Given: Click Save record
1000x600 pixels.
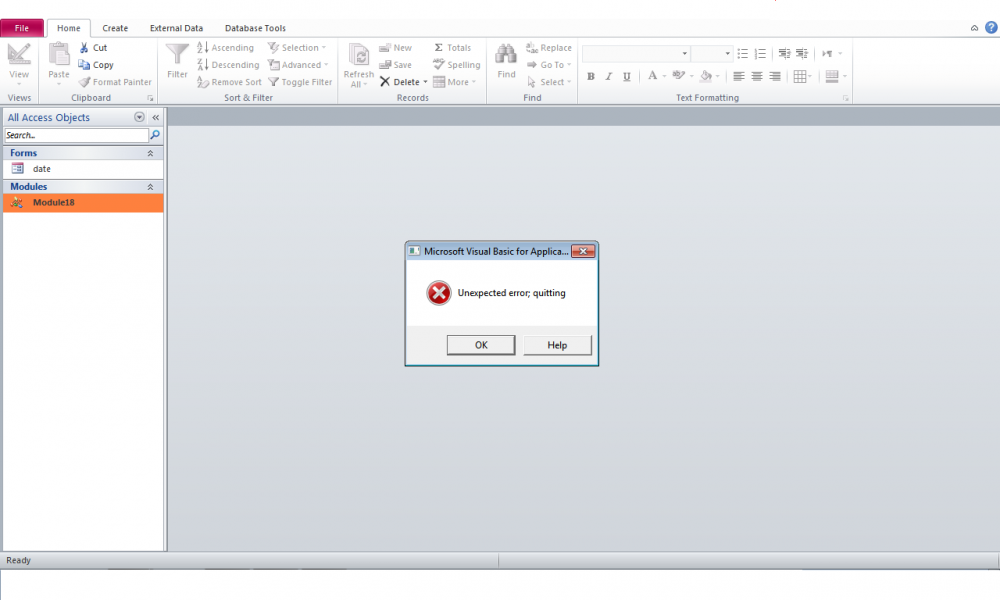Looking at the screenshot, I should (x=395, y=65).
